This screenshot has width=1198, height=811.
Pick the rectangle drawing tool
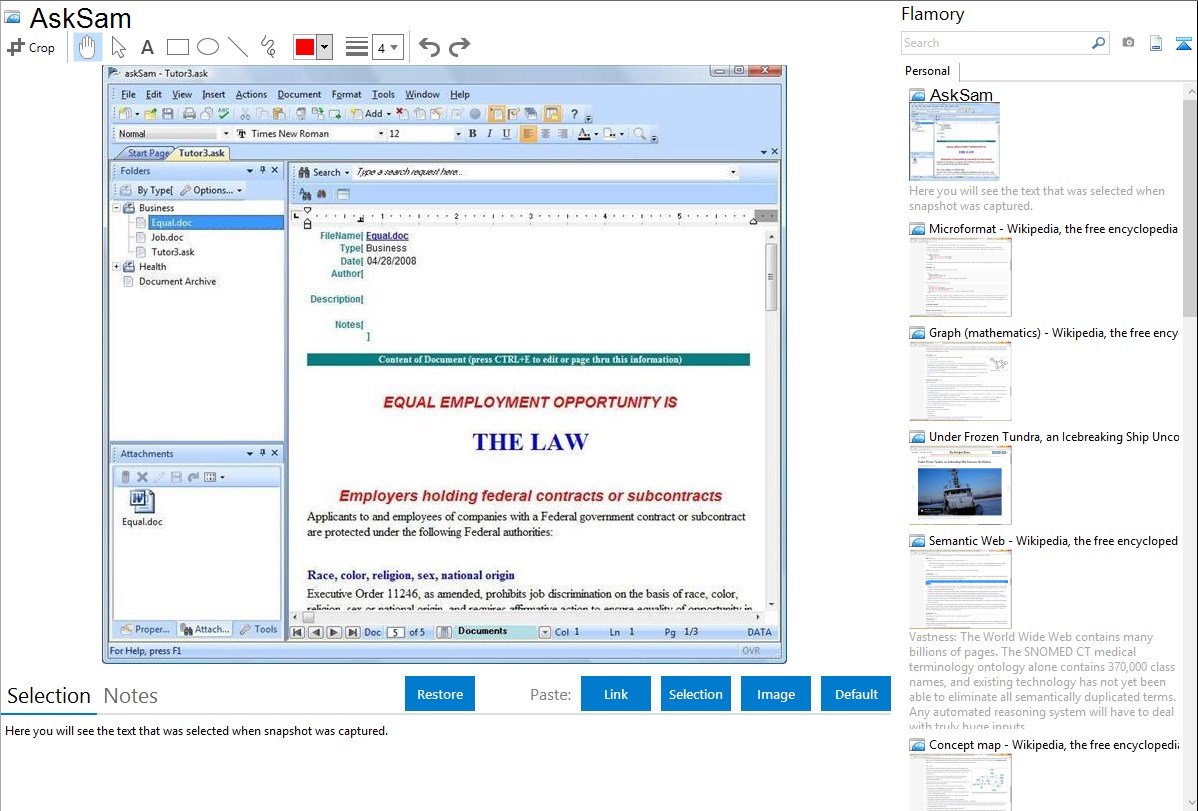click(177, 47)
